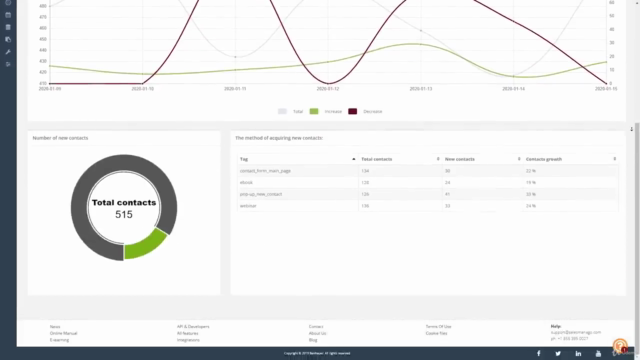The width and height of the screenshot is (640, 360).
Task: Open the YouTube icon in the footer
Action: click(598, 353)
